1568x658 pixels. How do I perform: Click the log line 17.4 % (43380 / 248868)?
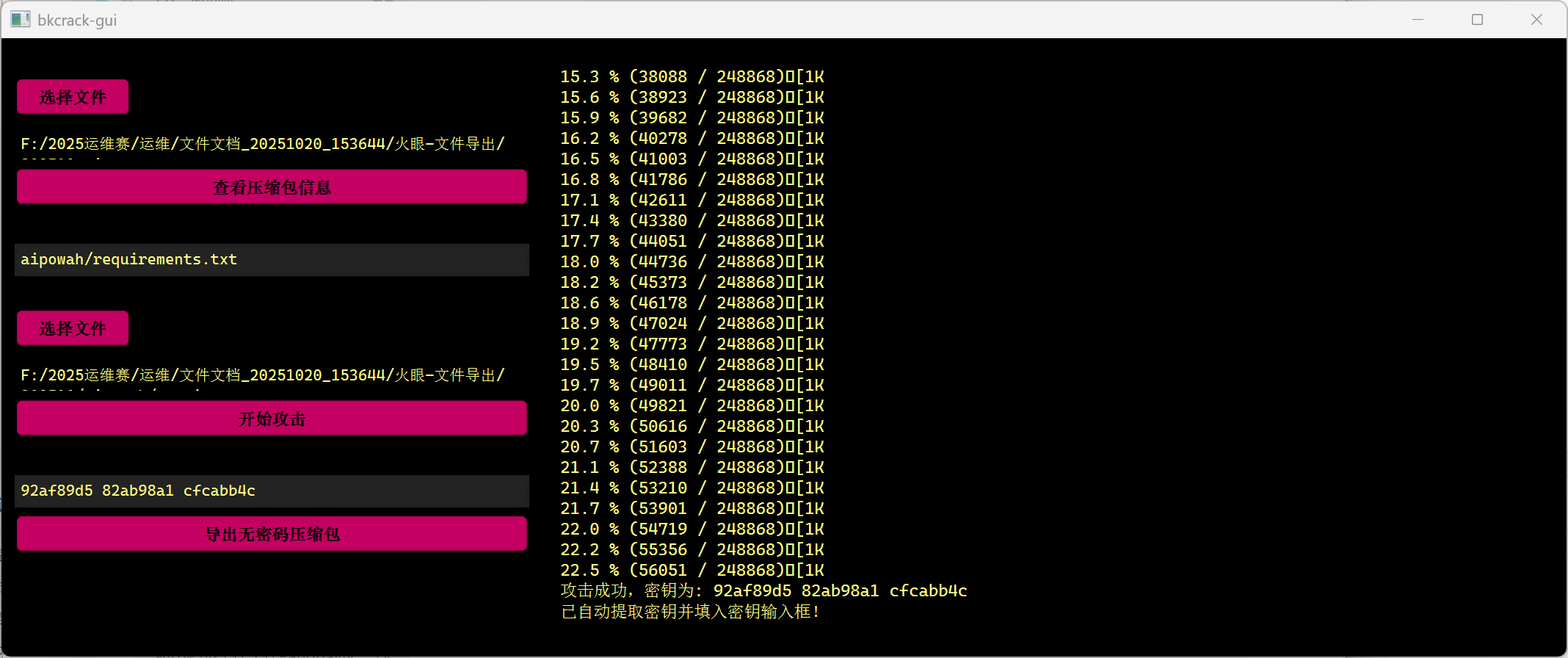692,221
